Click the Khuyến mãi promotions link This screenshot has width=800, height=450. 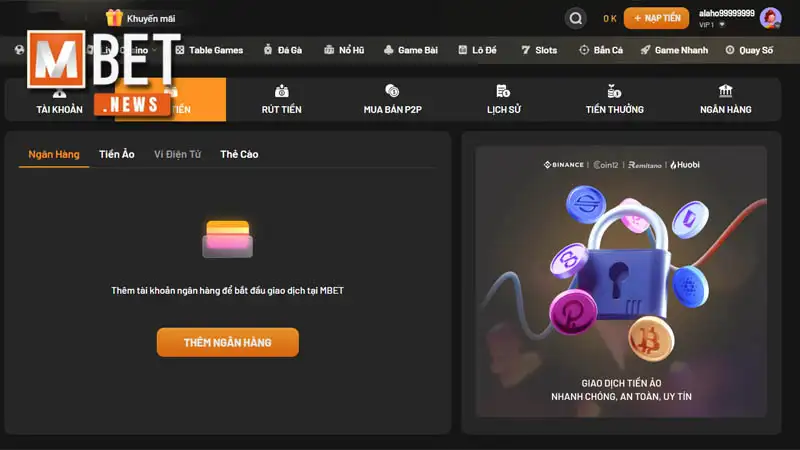click(151, 19)
